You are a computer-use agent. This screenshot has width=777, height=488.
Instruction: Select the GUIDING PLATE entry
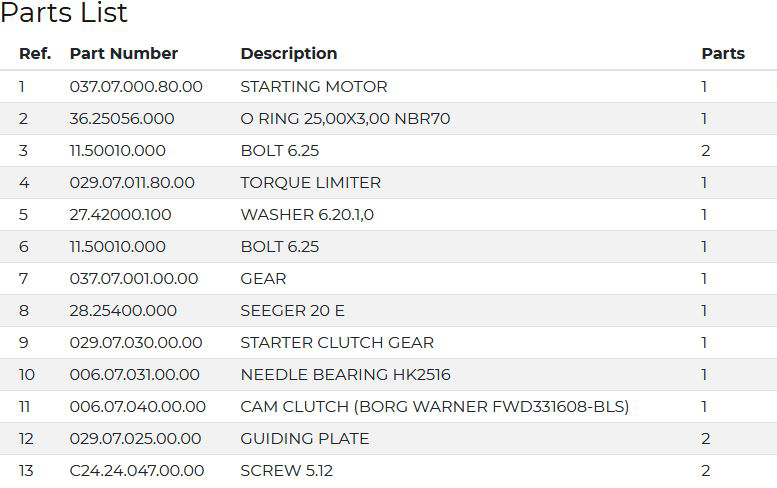304,439
